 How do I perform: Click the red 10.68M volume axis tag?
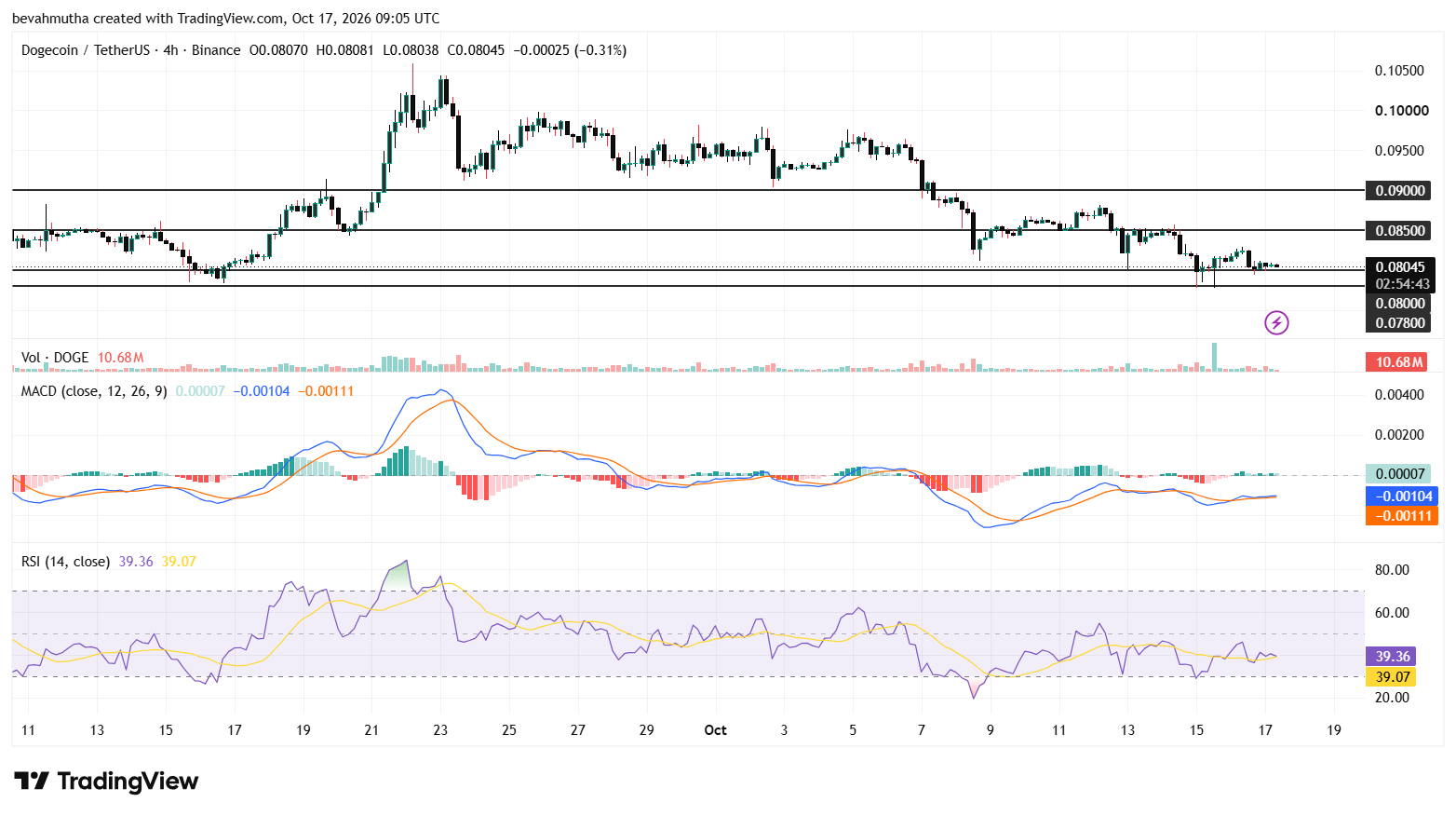1396,362
